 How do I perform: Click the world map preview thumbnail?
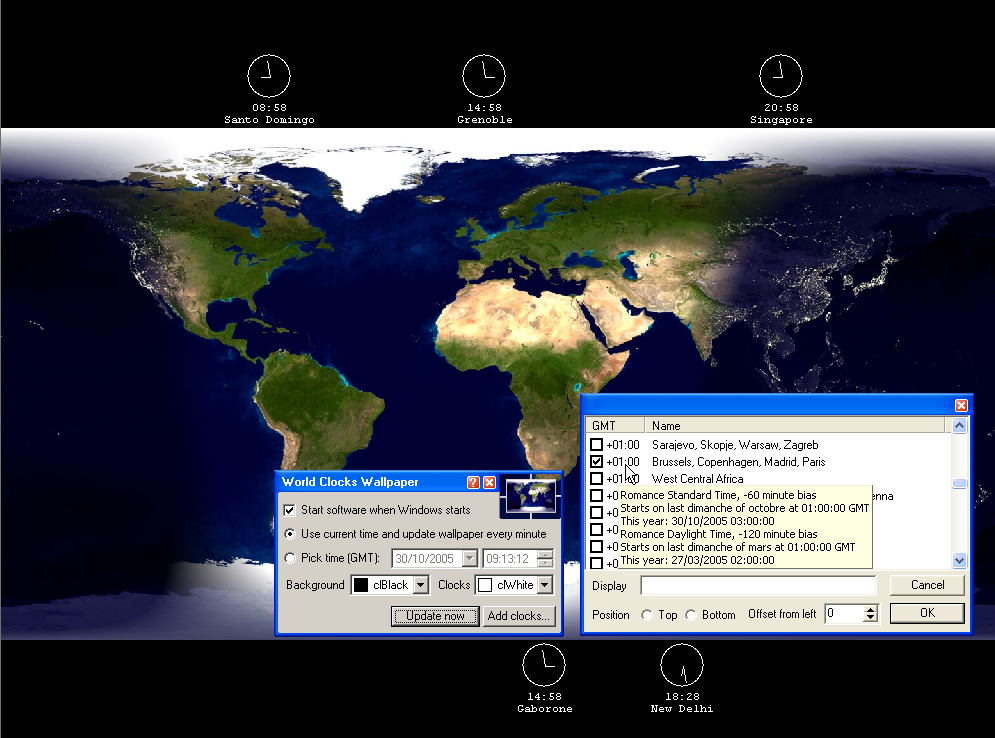[531, 496]
